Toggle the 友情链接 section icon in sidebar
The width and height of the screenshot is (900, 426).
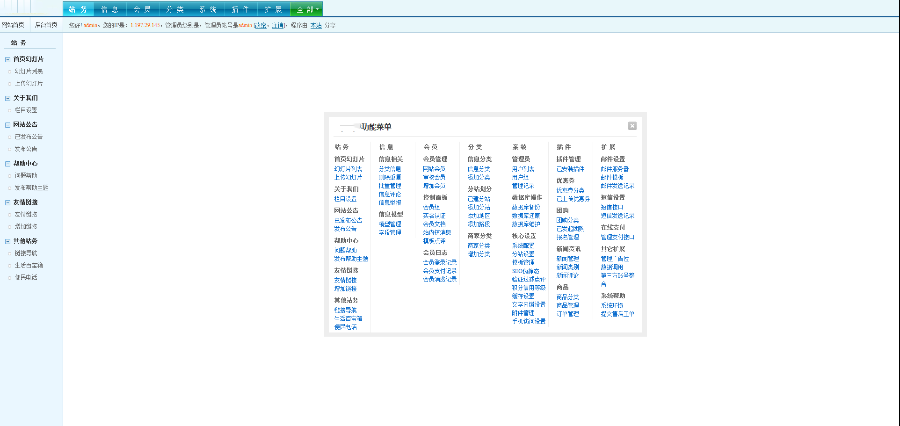(x=7, y=203)
